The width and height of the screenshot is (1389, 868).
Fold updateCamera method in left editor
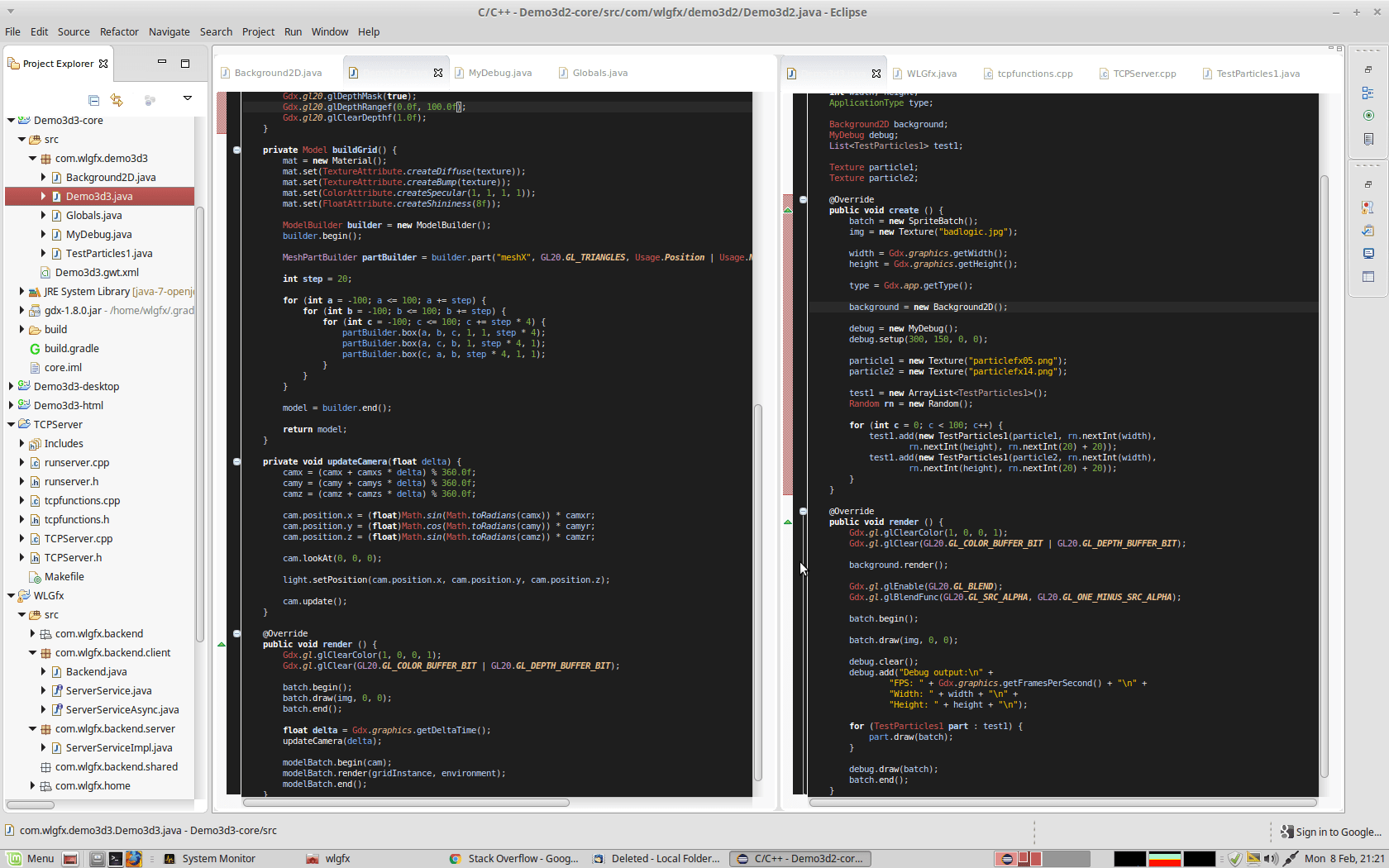click(236, 461)
